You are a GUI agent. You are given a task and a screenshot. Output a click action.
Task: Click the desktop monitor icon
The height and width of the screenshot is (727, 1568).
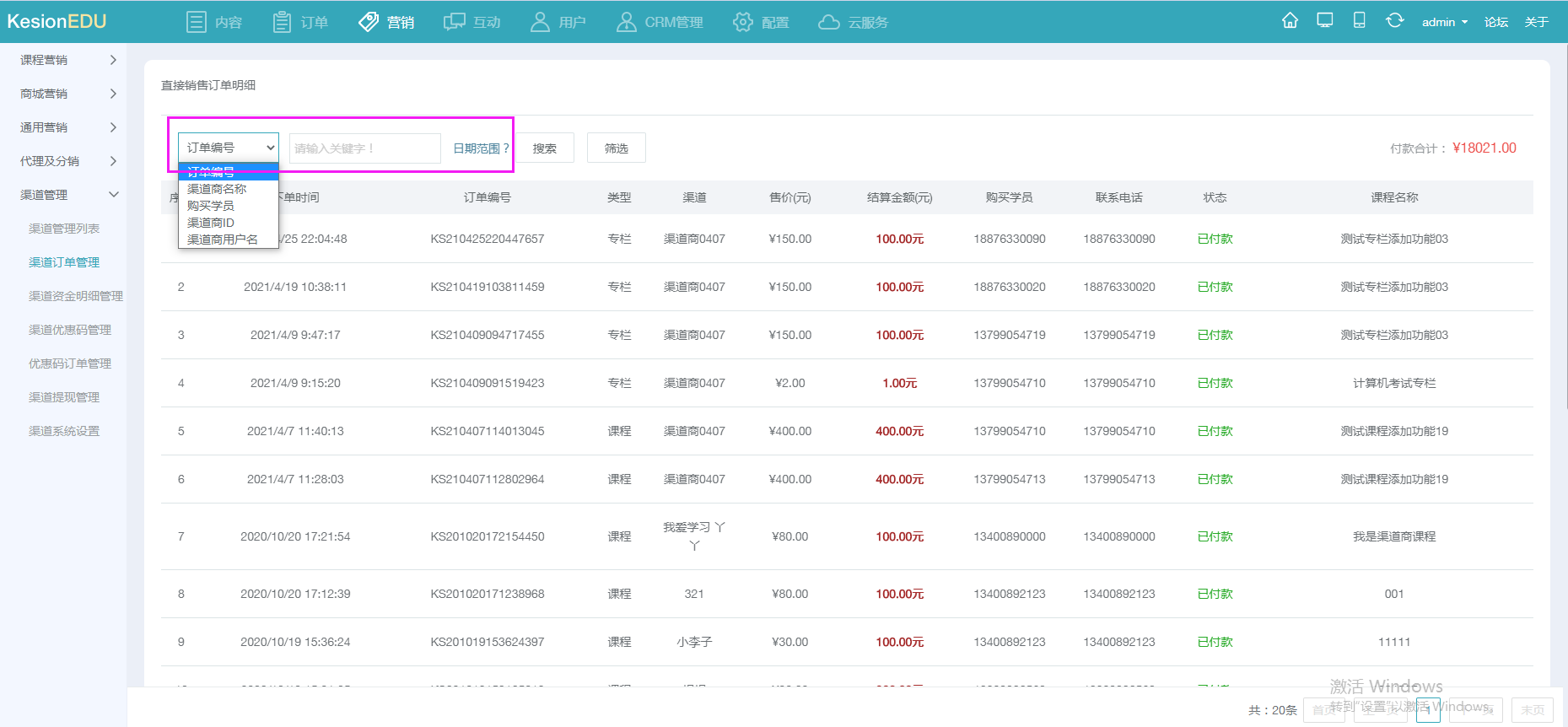1324,21
